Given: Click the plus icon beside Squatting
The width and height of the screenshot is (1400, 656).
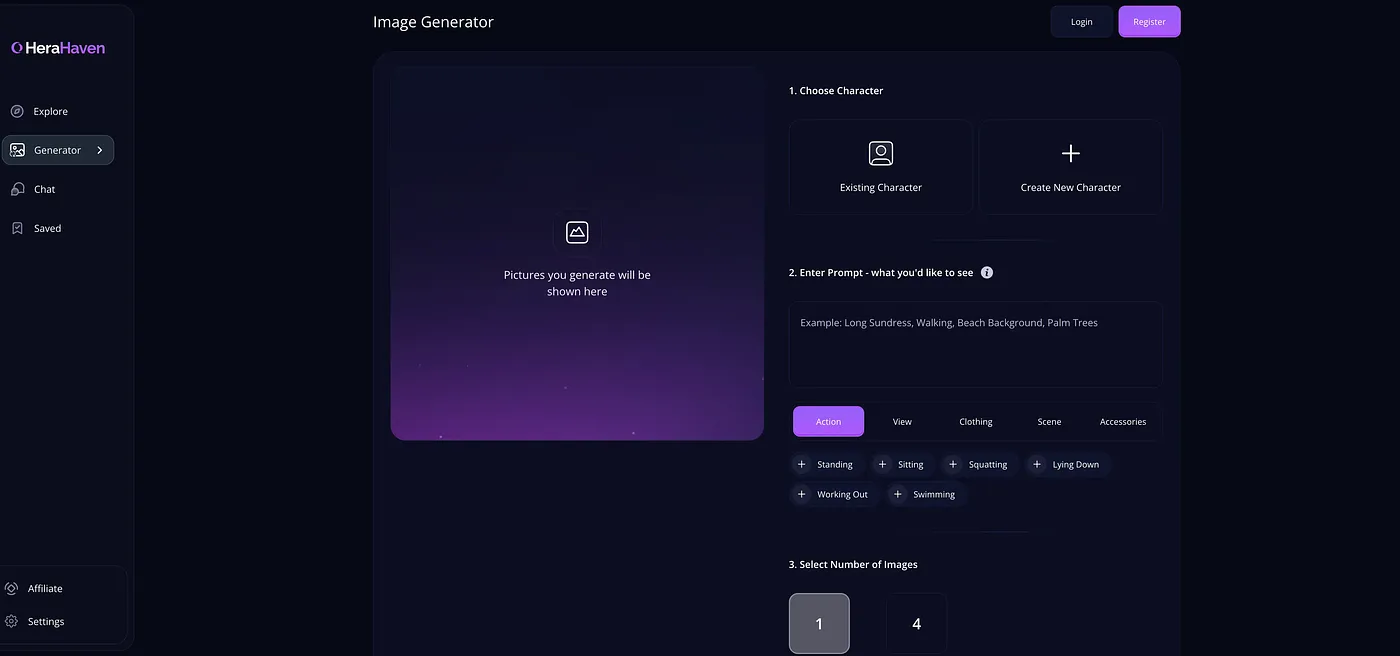Looking at the screenshot, I should [953, 464].
